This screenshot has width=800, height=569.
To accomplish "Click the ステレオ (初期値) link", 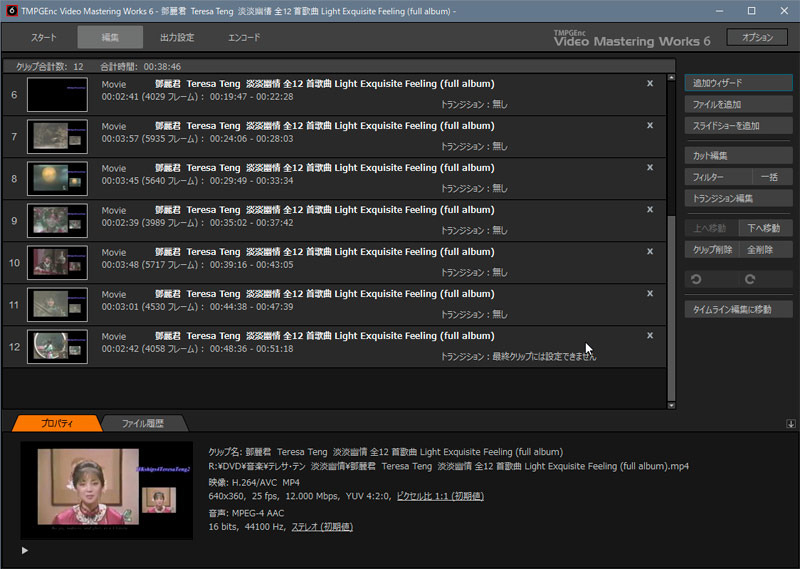I will 322,527.
